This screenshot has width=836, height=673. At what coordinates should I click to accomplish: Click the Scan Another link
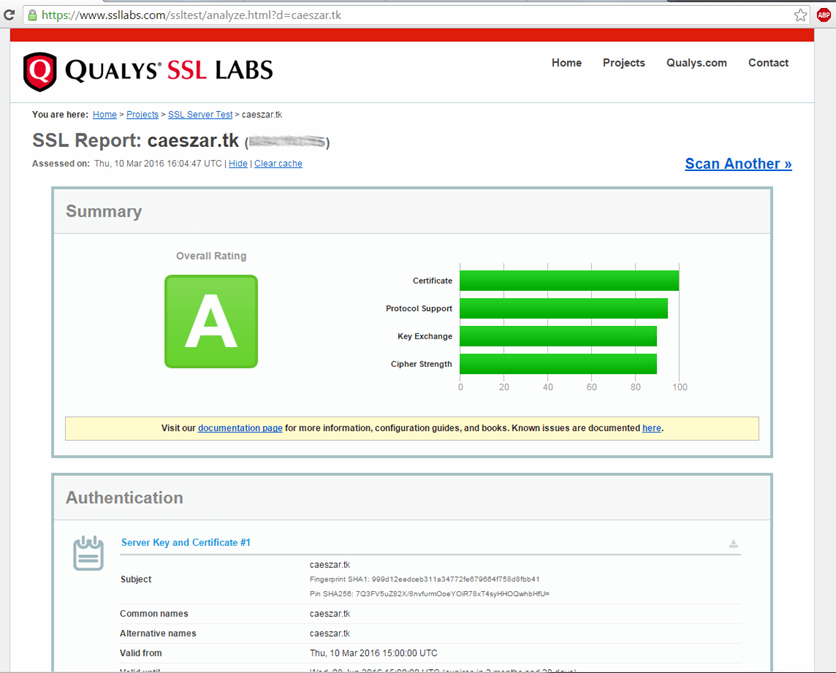(738, 164)
